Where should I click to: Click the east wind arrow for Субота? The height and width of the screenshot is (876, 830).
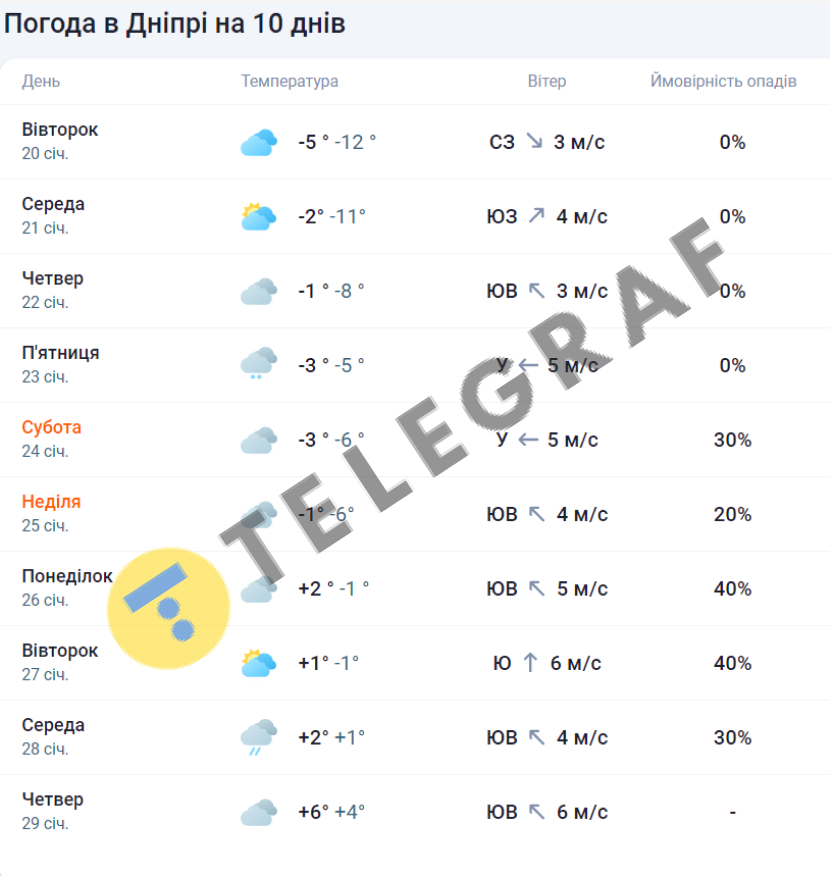(528, 440)
